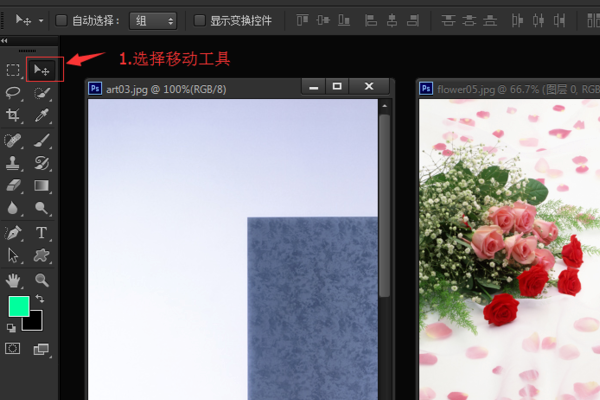Open the 组 auto-select dropdown
600x400 pixels.
[153, 20]
